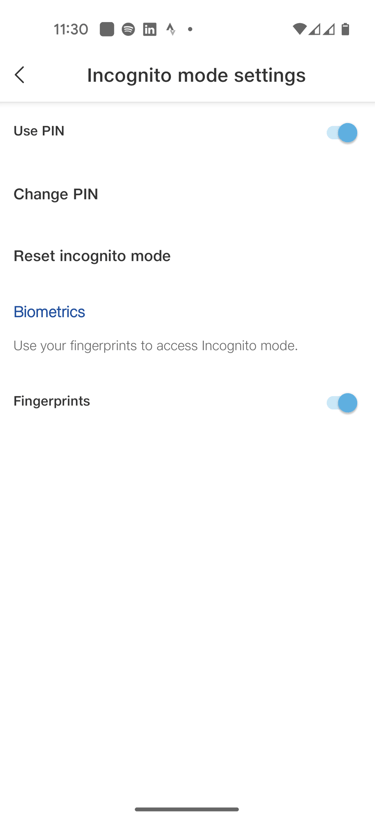
Task: Tap the Biometrics section heading
Action: point(49,312)
